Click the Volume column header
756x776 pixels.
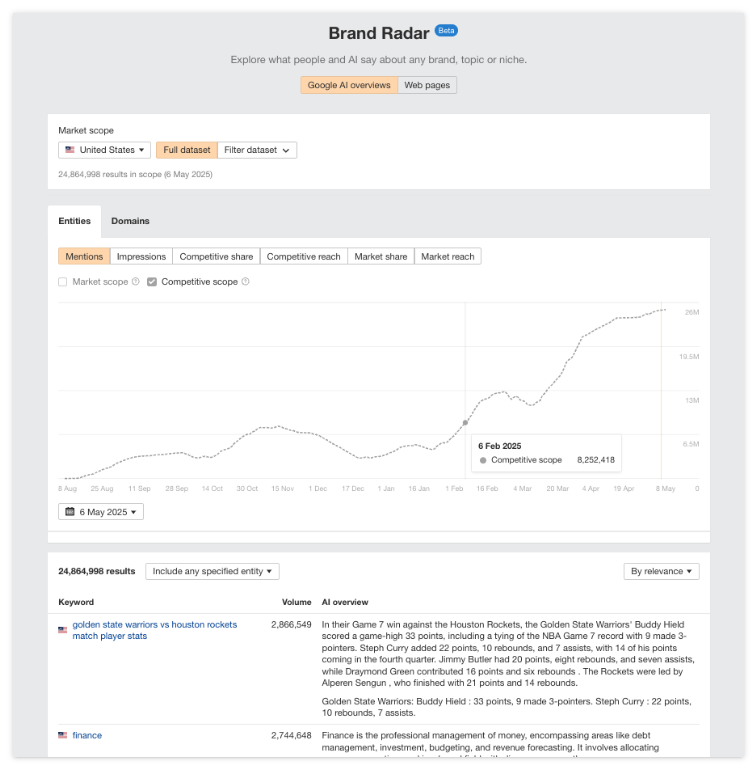(x=296, y=602)
